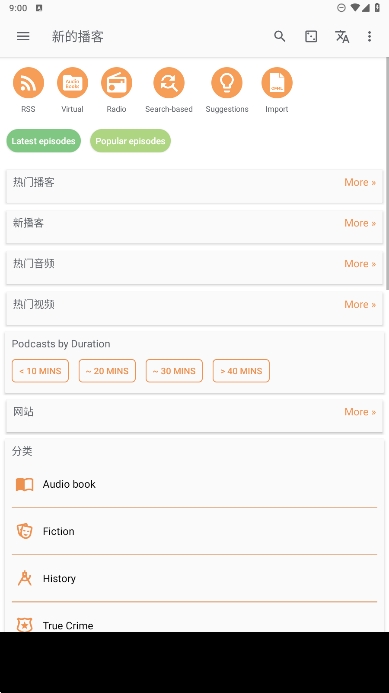
Task: Open the Radio icon
Action: click(116, 83)
